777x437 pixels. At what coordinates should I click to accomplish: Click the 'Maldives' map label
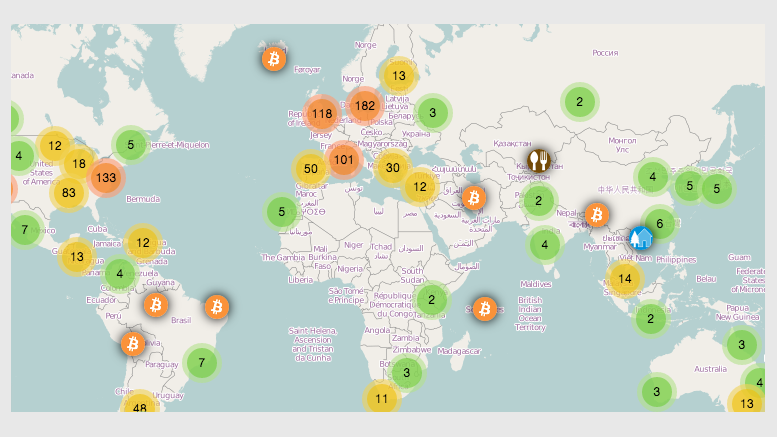click(536, 284)
